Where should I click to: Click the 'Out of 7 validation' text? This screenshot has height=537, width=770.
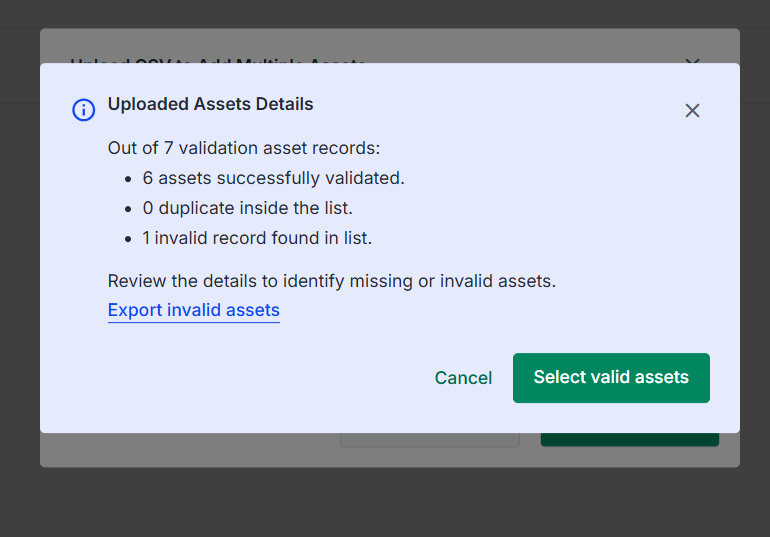pyautogui.click(x=244, y=148)
